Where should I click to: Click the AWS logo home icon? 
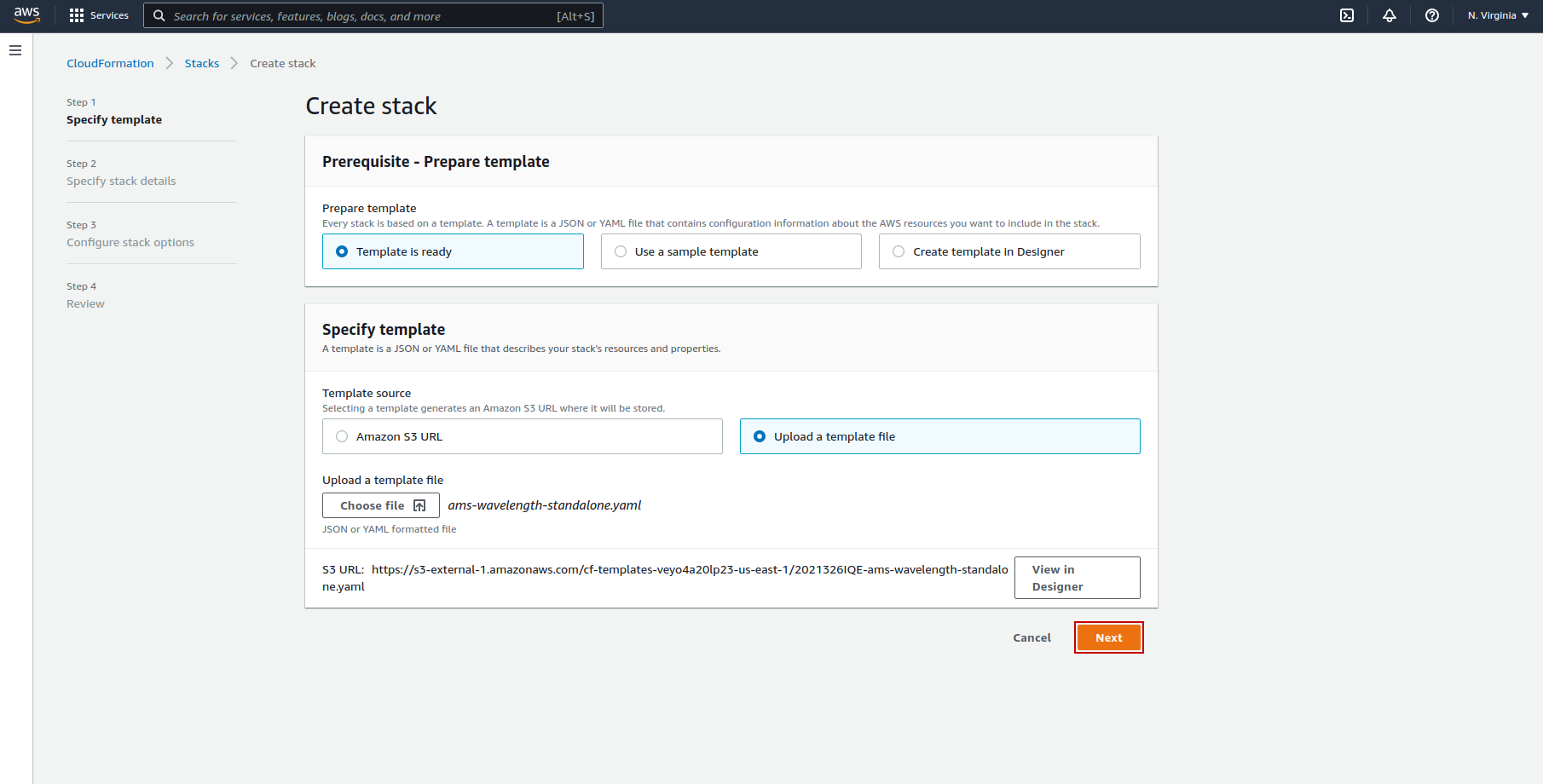pos(26,15)
